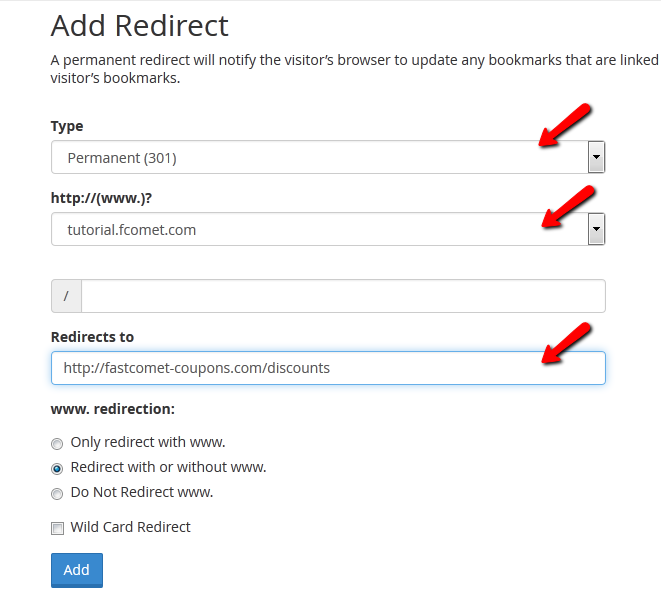Focus the empty path field after slash
This screenshot has height=598, width=661.
tap(342, 296)
